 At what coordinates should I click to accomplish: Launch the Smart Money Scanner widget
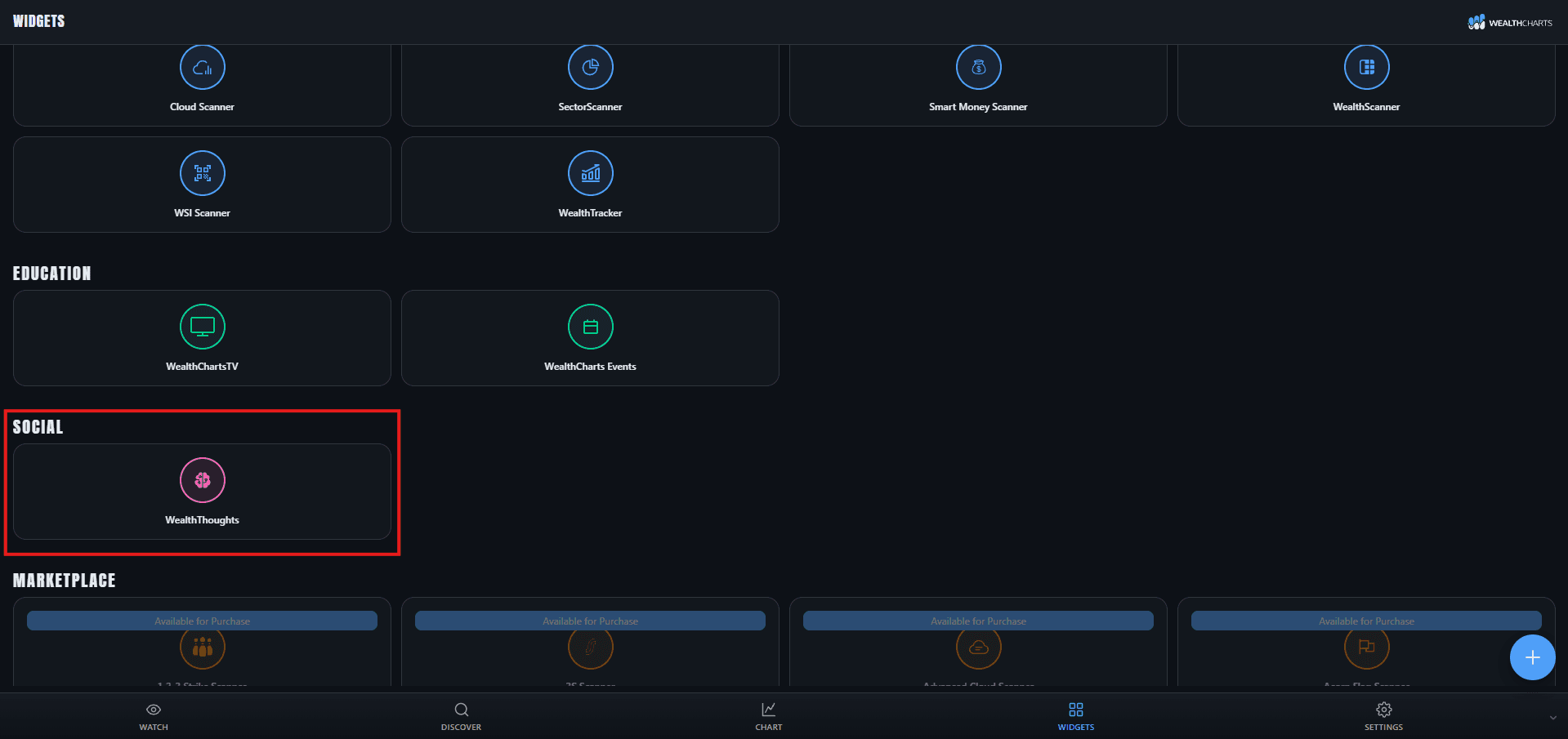click(x=978, y=85)
